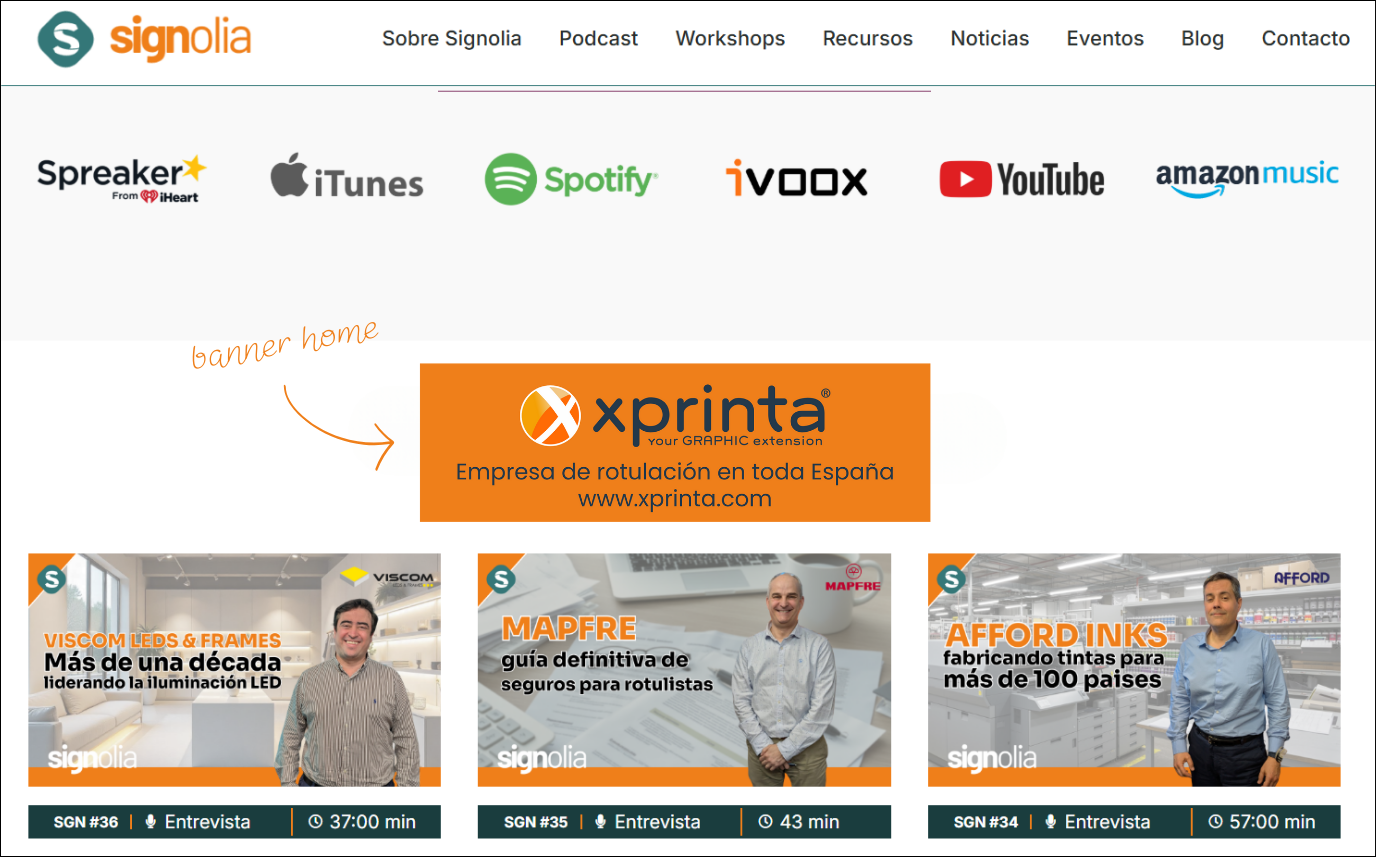Open the Contacto navigation link
This screenshot has width=1377, height=858.
pyautogui.click(x=1306, y=39)
